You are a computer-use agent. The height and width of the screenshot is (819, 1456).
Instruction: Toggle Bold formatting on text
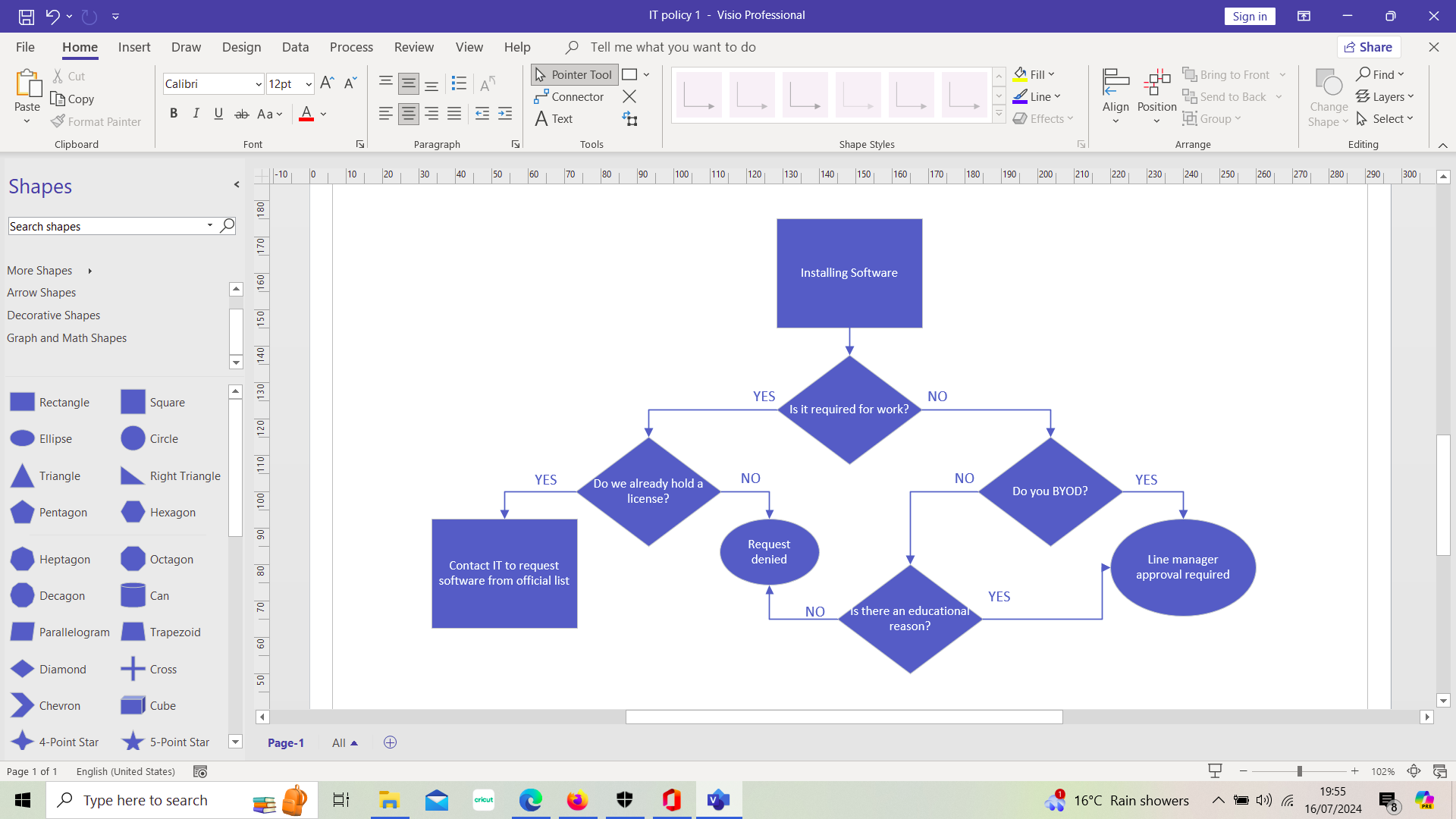coord(172,113)
